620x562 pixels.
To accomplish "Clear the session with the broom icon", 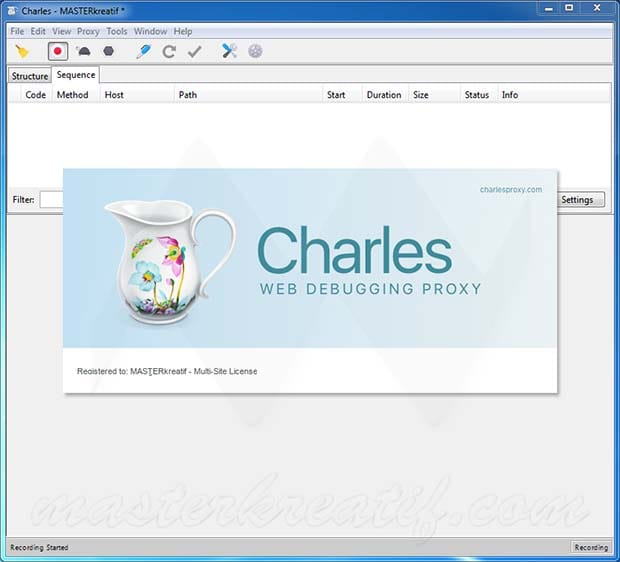I will click(x=22, y=51).
